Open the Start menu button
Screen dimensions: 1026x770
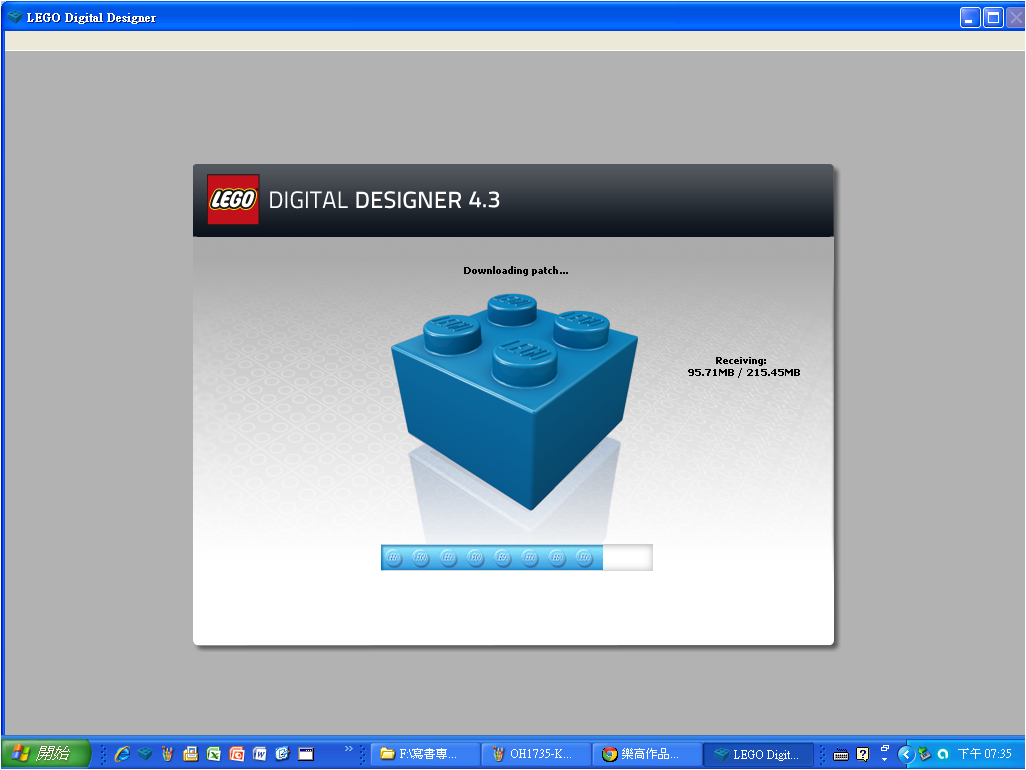coord(46,754)
